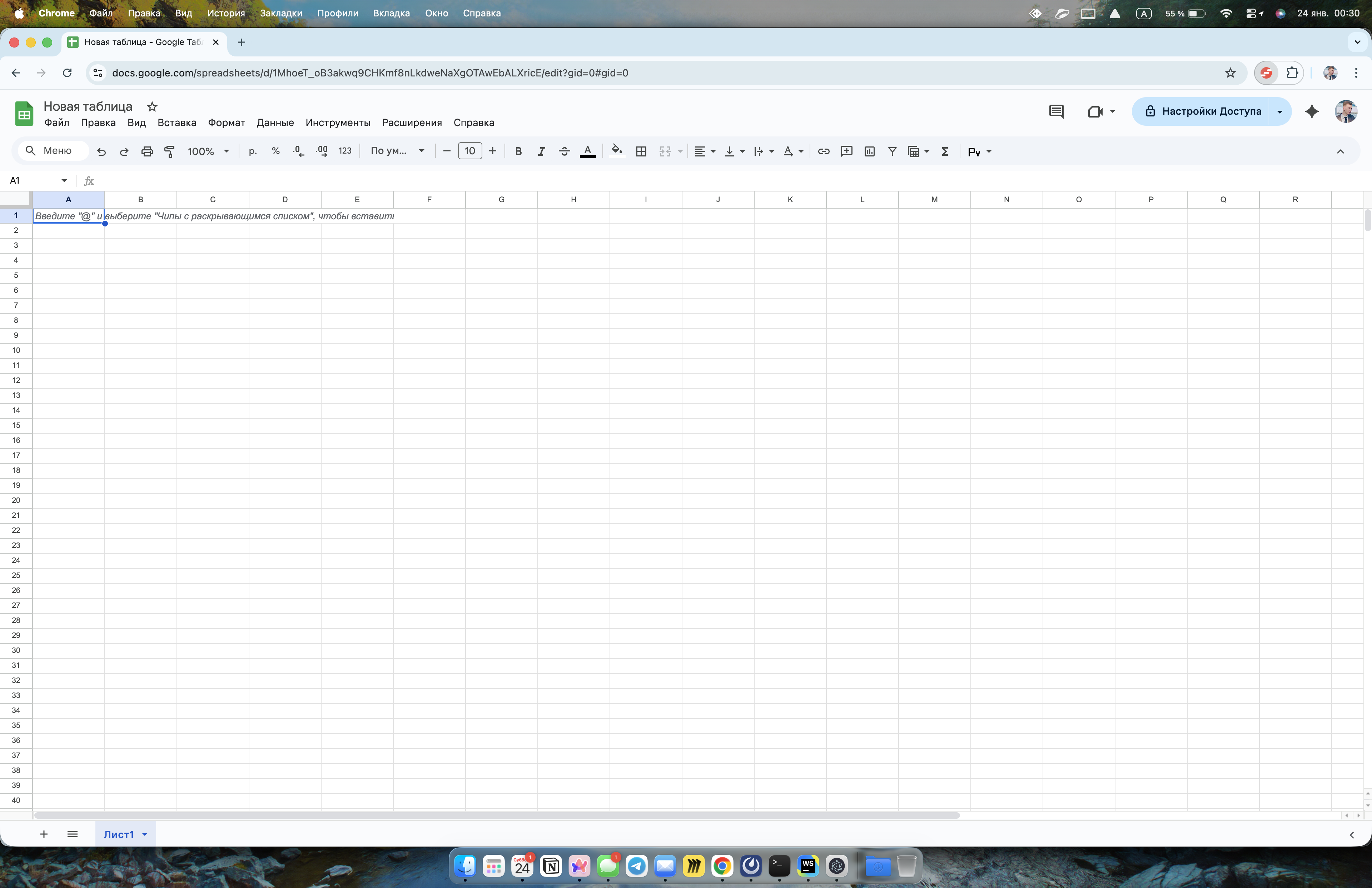Click the paint format roller icon

(x=169, y=151)
